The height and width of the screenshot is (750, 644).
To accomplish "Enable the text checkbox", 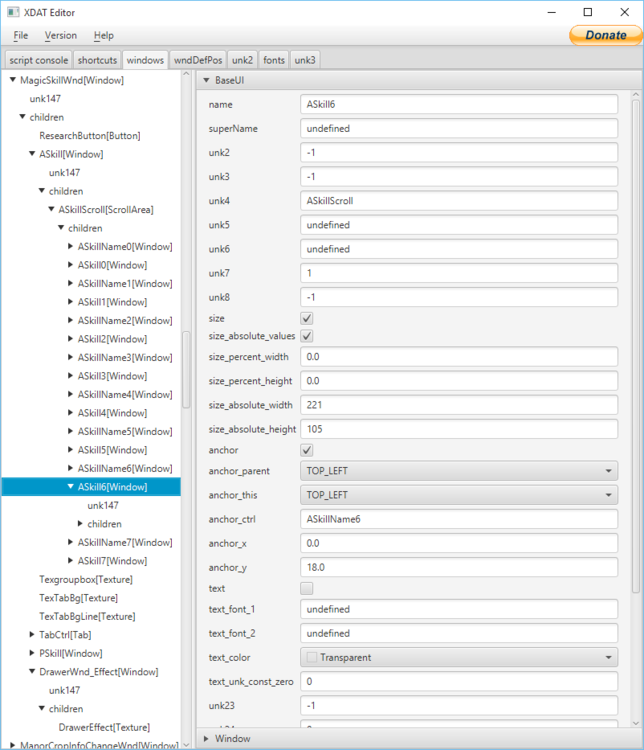I will (307, 588).
